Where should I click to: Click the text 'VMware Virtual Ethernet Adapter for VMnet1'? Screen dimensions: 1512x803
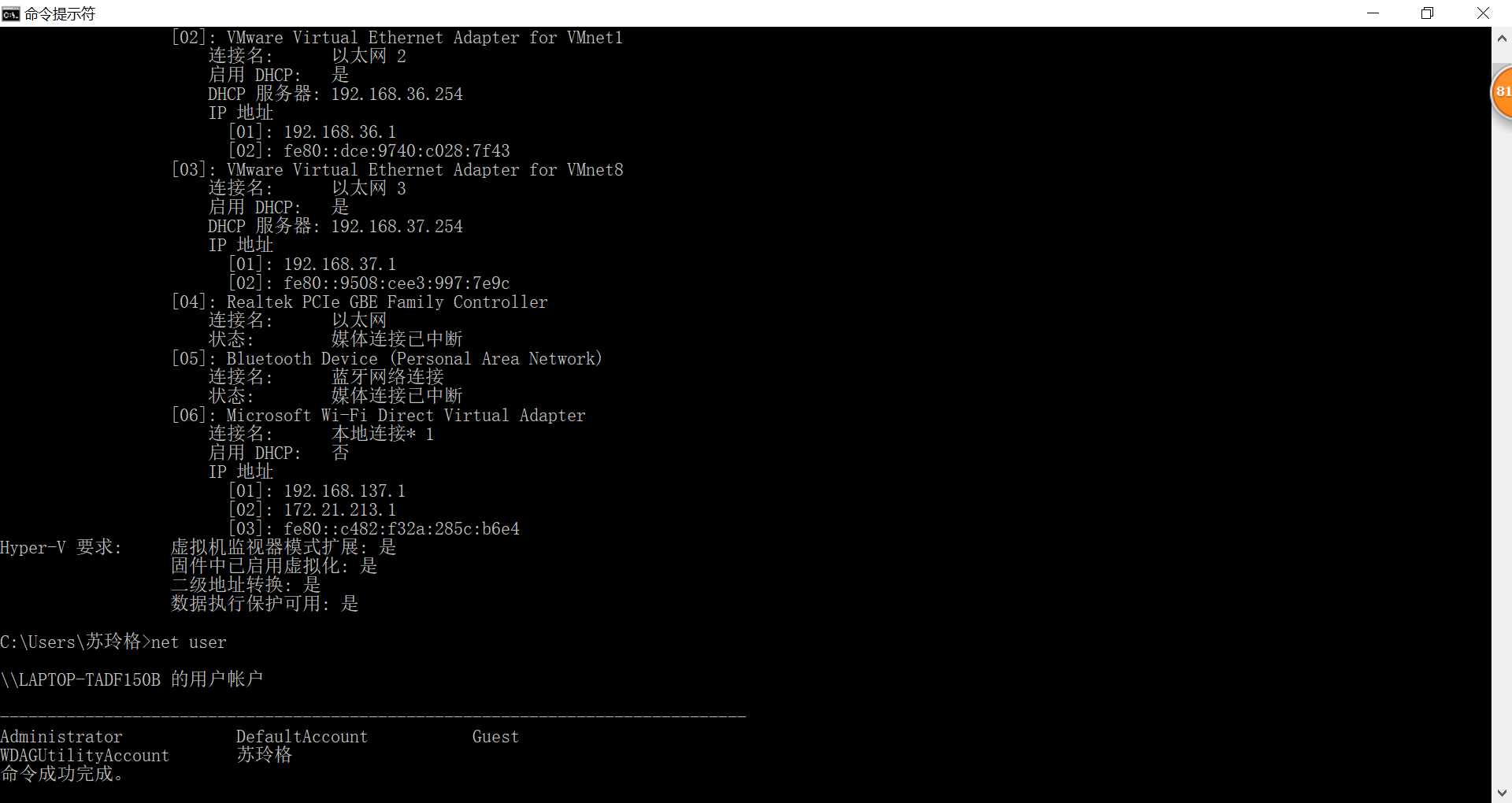(425, 38)
